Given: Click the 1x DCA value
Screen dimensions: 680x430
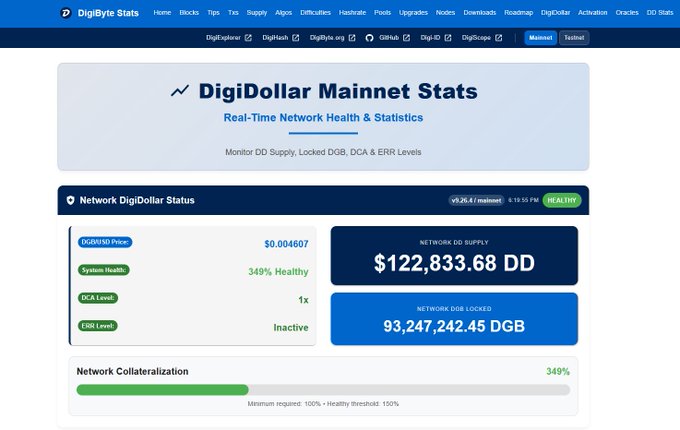Looking at the screenshot, I should pos(303,300).
